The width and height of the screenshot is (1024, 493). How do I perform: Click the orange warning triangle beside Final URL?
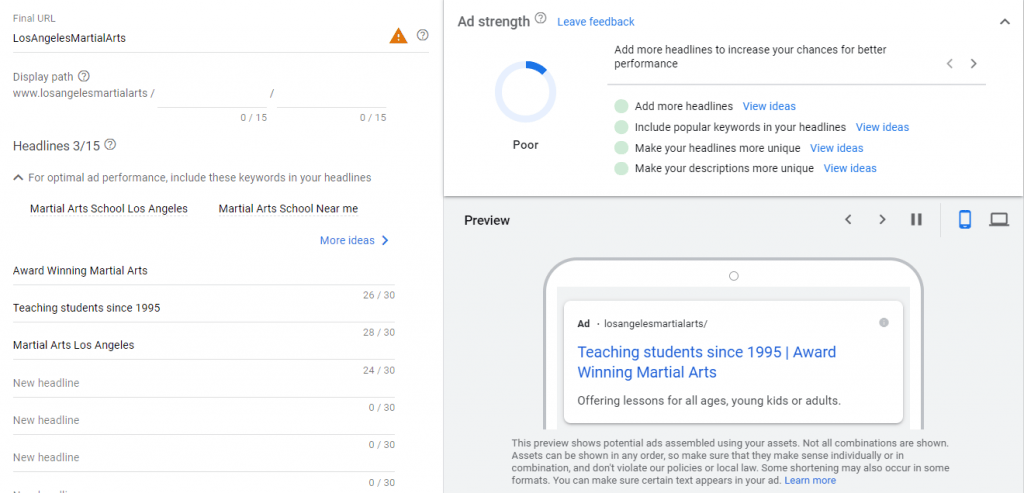pos(398,36)
